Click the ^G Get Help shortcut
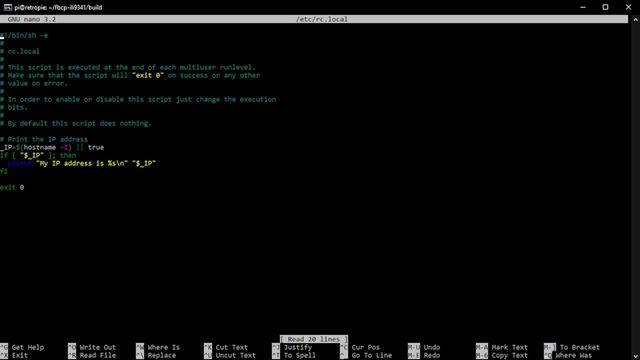The image size is (640, 360). (22, 347)
